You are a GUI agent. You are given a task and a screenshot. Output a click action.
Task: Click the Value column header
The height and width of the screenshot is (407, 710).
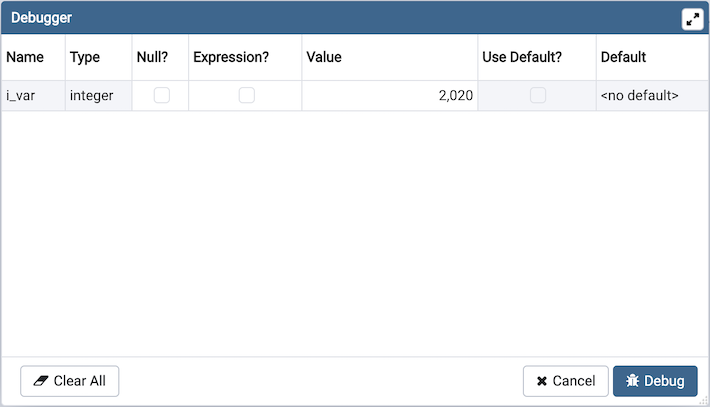click(324, 57)
